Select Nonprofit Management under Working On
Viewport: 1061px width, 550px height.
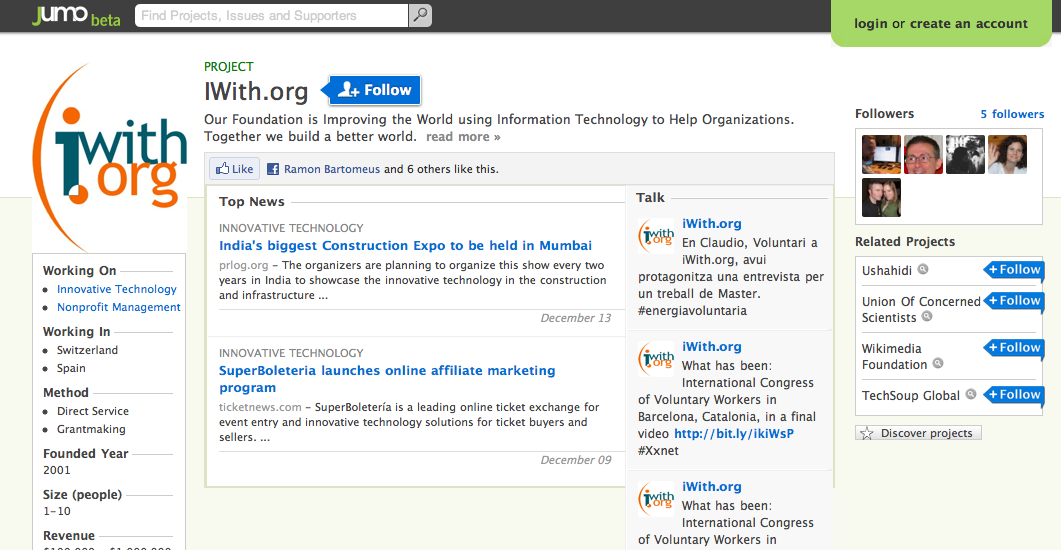(118, 307)
